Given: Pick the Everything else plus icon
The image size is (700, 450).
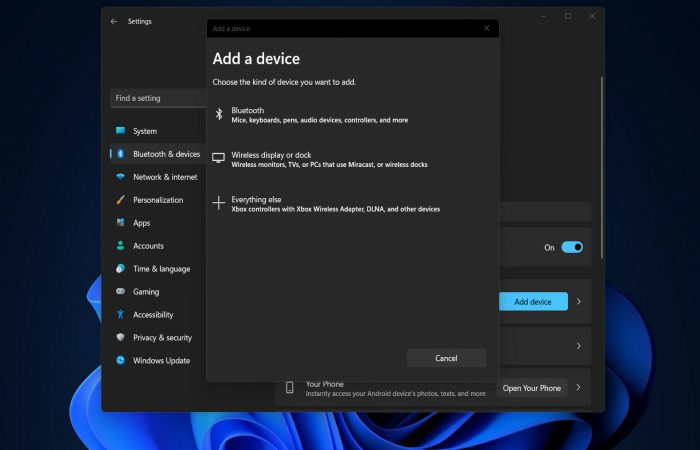Looking at the screenshot, I should tap(219, 203).
